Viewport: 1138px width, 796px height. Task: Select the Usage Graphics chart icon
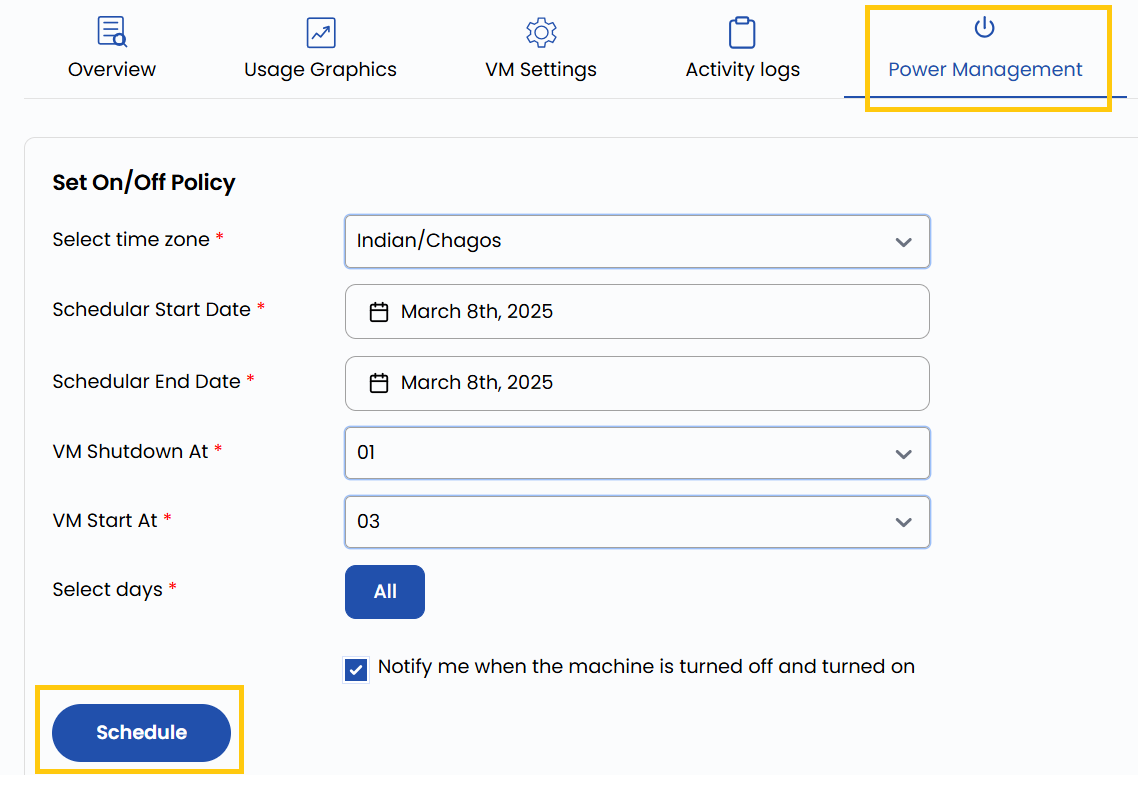tap(320, 32)
